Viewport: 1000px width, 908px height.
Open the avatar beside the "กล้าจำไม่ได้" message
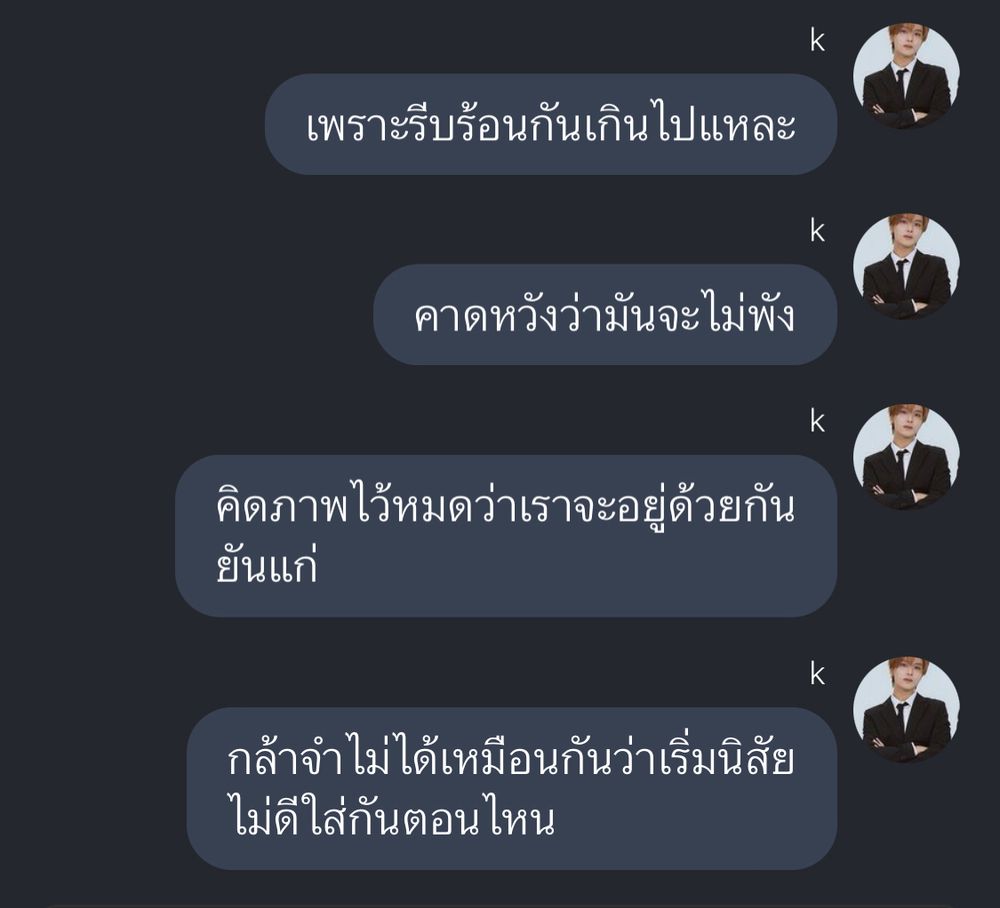pos(906,710)
